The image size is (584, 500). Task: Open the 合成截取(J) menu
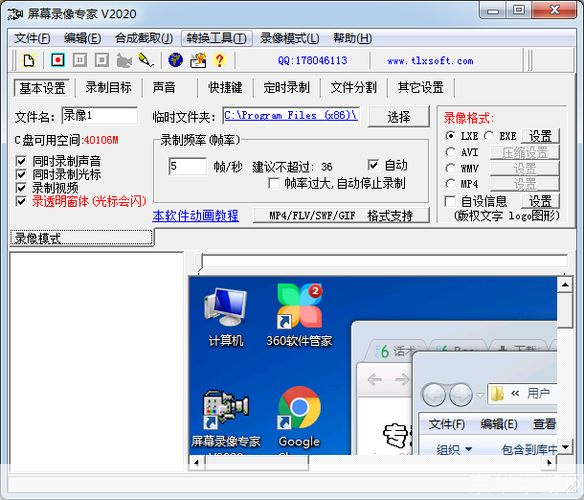(144, 38)
